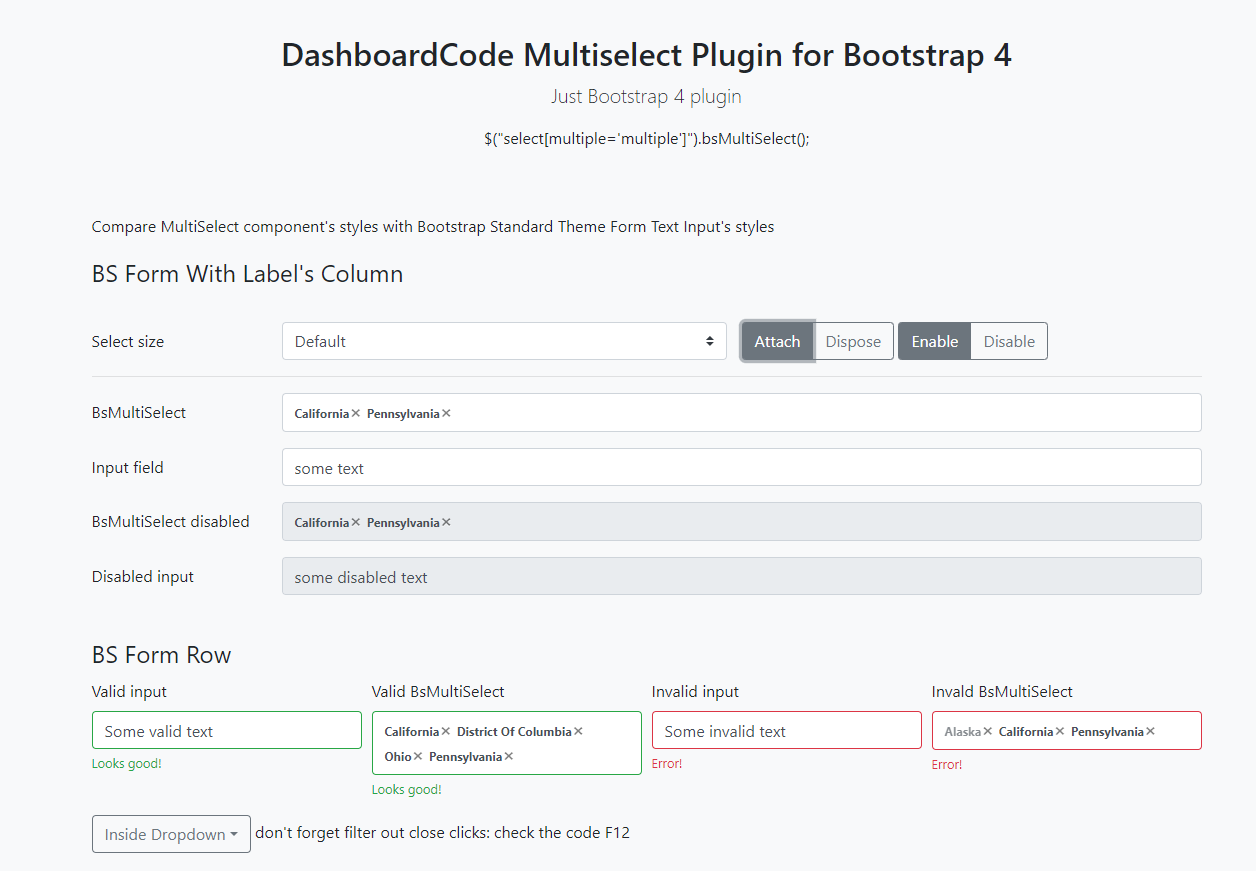Screen dimensions: 1256x871
Task: Remove California from Invald BsMultiSelect
Action: (1059, 731)
